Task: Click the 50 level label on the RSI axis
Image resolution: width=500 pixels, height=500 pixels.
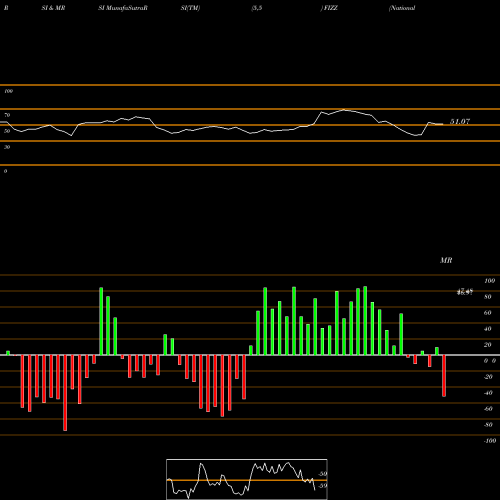Action: point(7,131)
